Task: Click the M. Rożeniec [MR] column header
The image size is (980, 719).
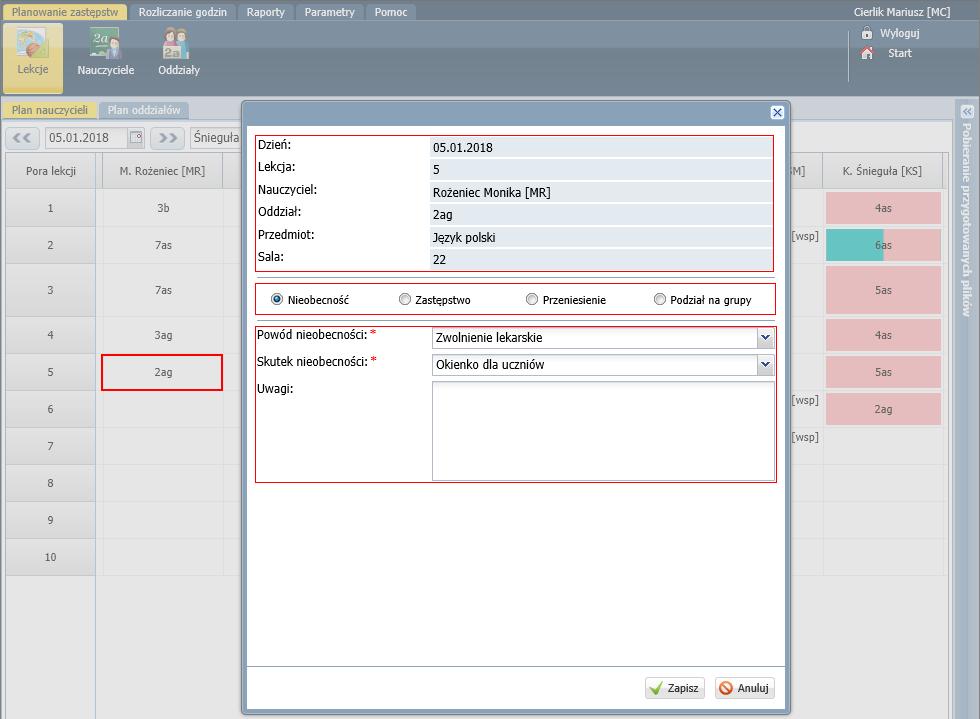Action: click(162, 171)
